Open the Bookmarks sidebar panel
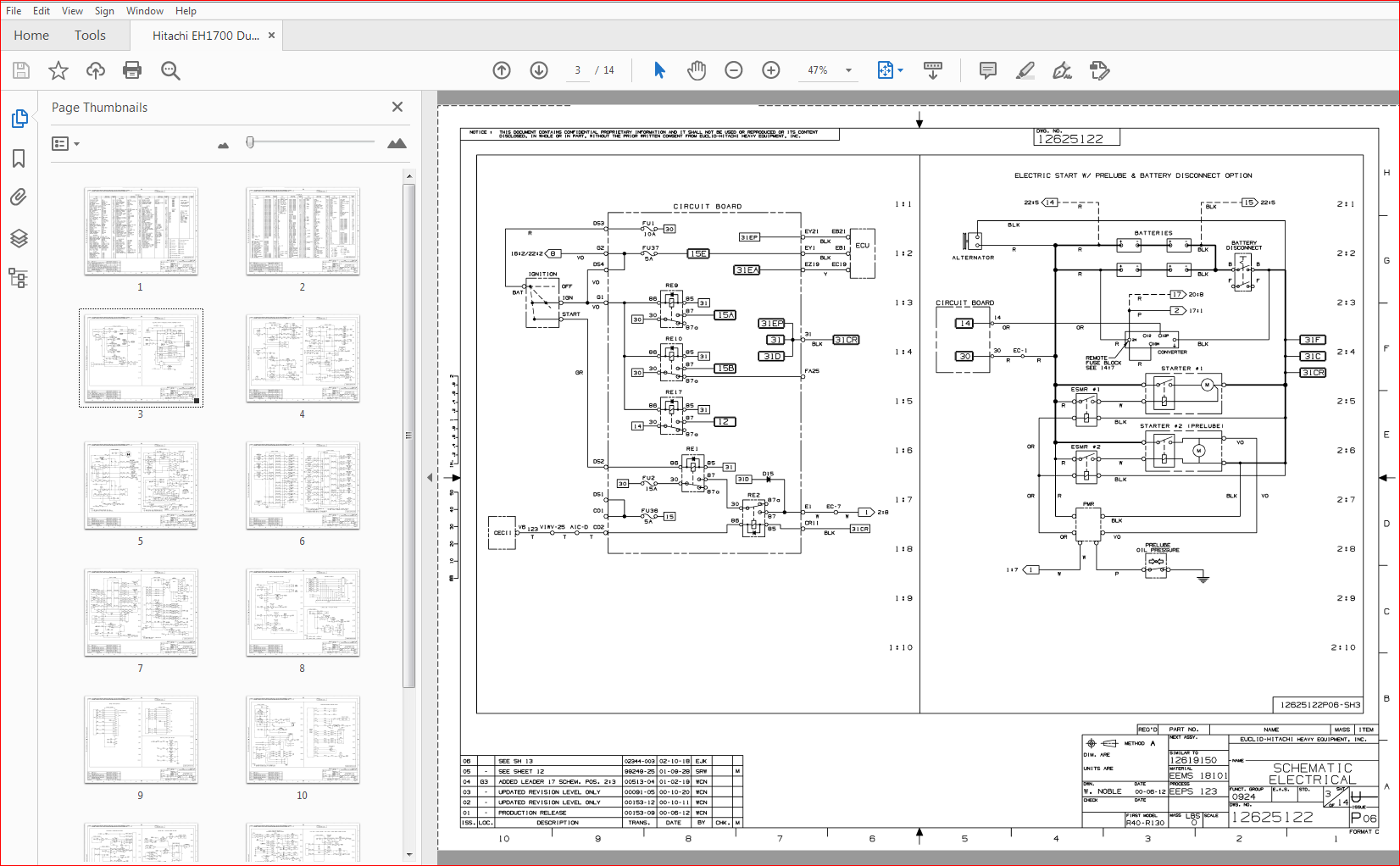 pos(19,158)
